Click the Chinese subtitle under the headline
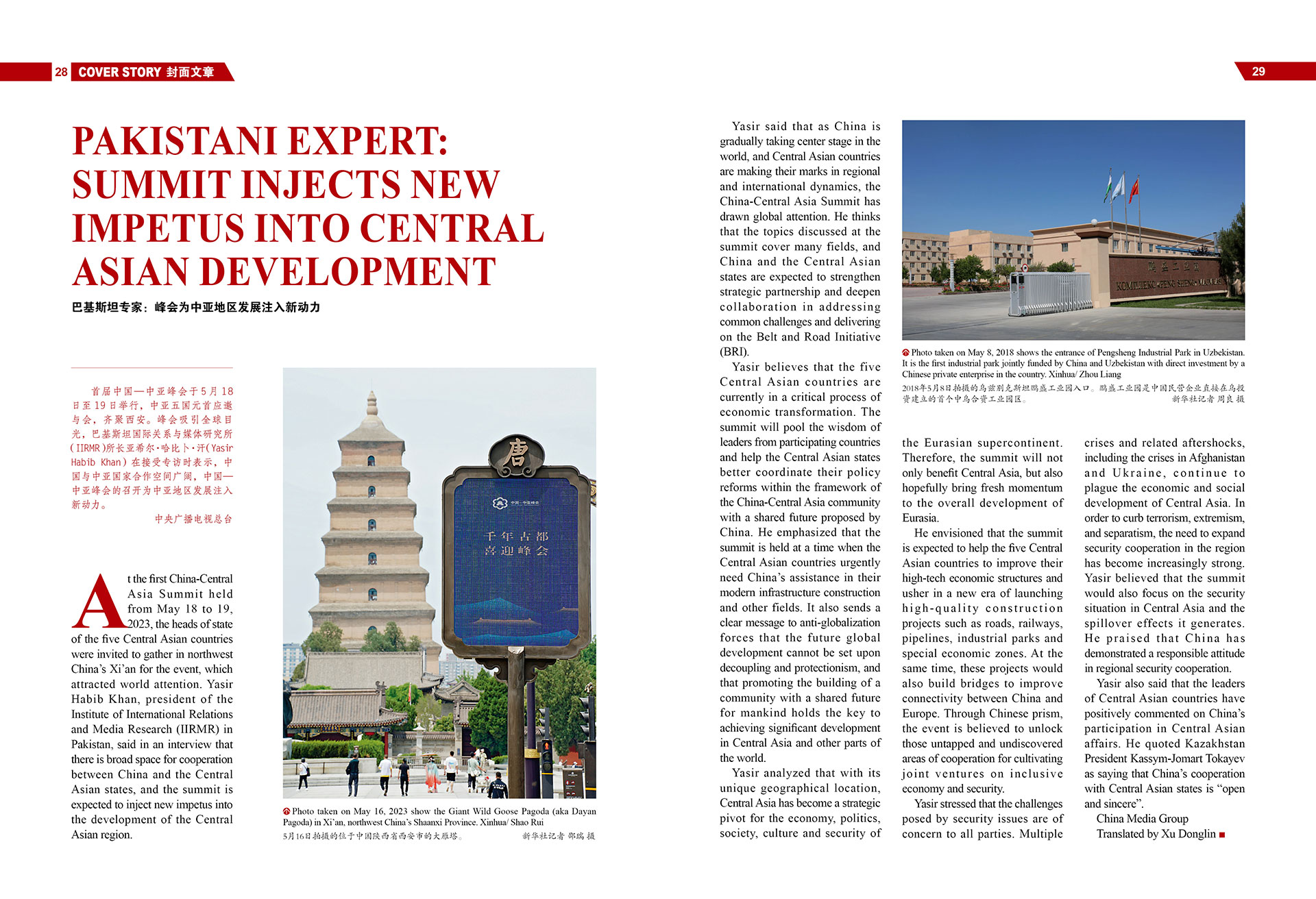This screenshot has width=1316, height=899. (x=196, y=307)
